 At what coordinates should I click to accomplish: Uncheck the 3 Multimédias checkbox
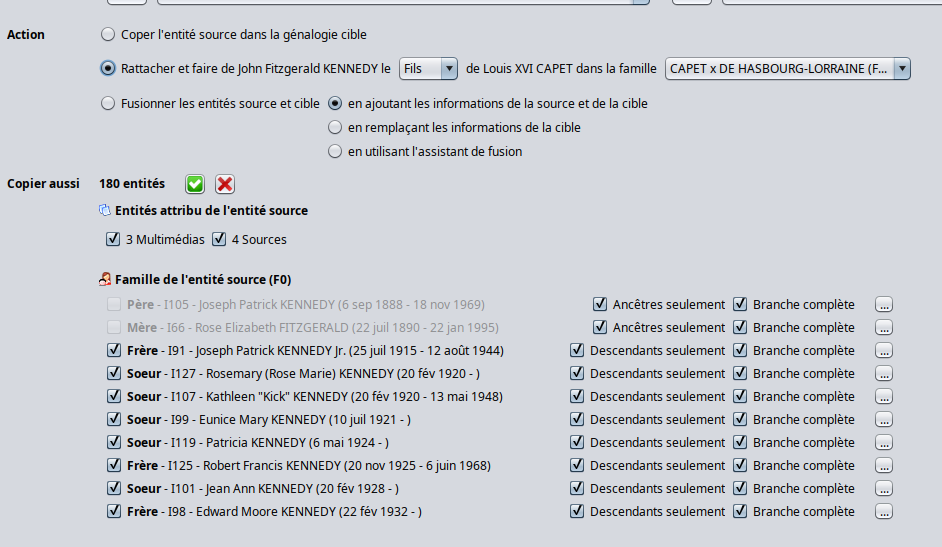pyautogui.click(x=113, y=240)
